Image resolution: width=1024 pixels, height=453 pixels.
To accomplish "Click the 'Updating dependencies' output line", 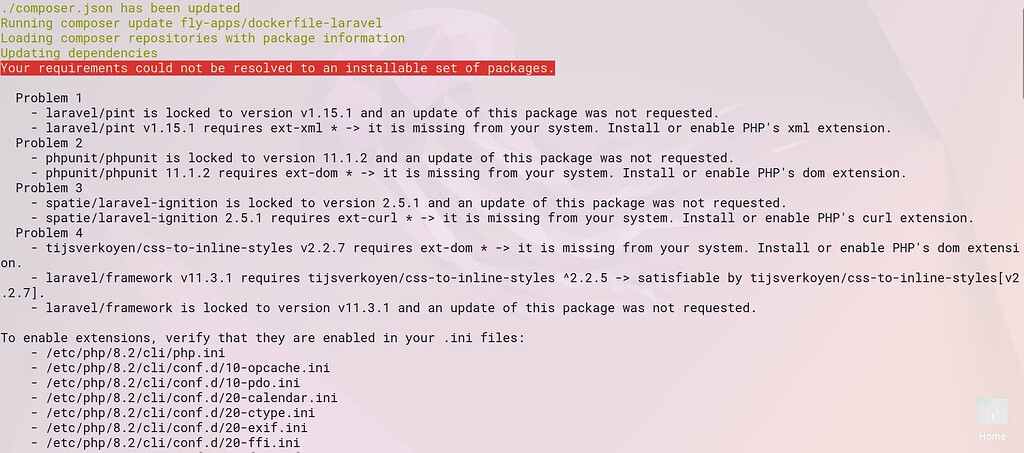I will (79, 53).
